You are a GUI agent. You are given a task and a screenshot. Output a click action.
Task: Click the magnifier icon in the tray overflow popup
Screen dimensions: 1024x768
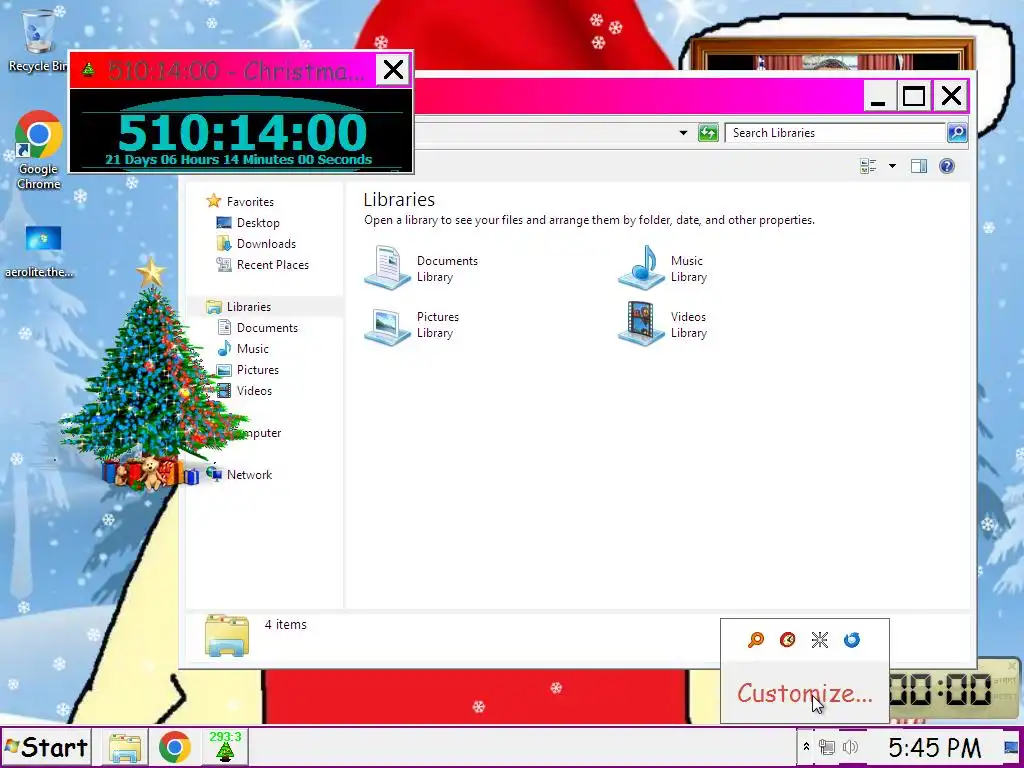(756, 640)
